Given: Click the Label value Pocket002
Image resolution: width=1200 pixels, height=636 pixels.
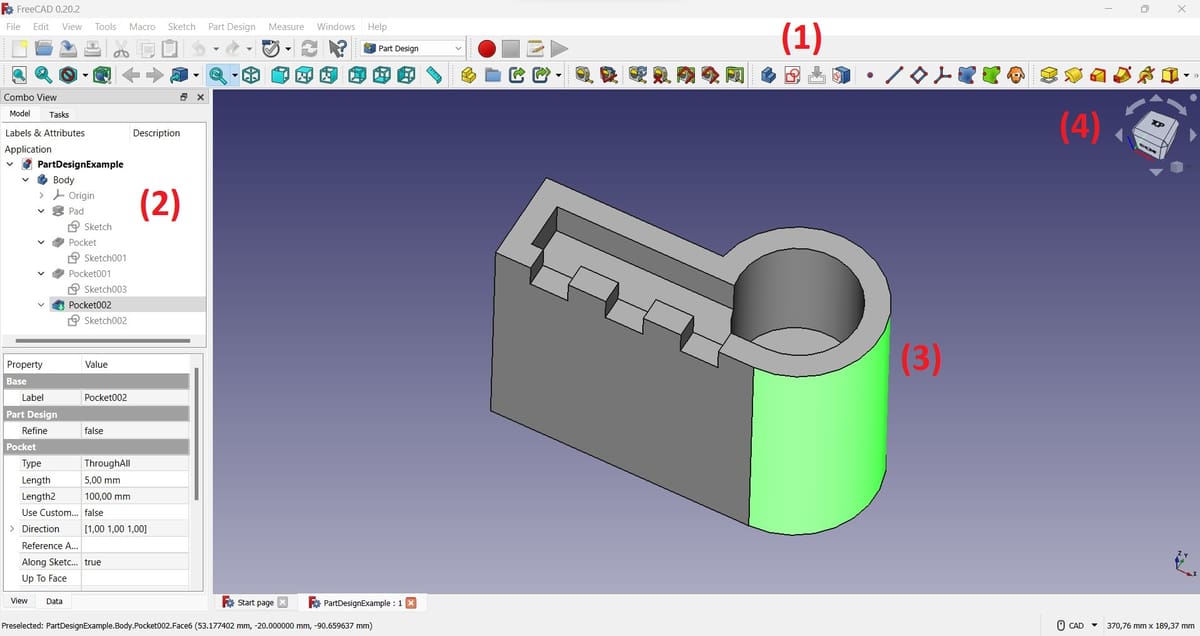Looking at the screenshot, I should (x=134, y=398).
